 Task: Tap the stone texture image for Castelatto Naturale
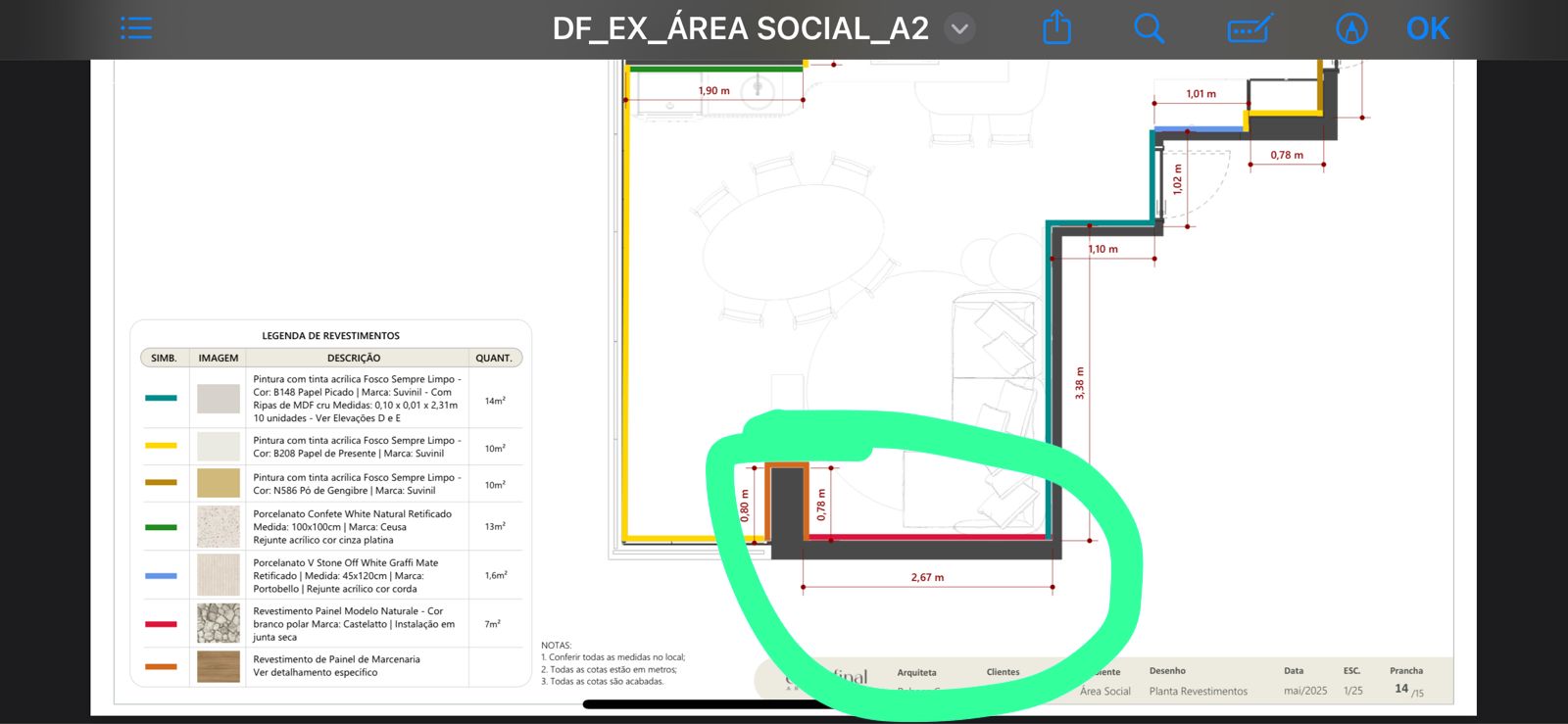(219, 623)
